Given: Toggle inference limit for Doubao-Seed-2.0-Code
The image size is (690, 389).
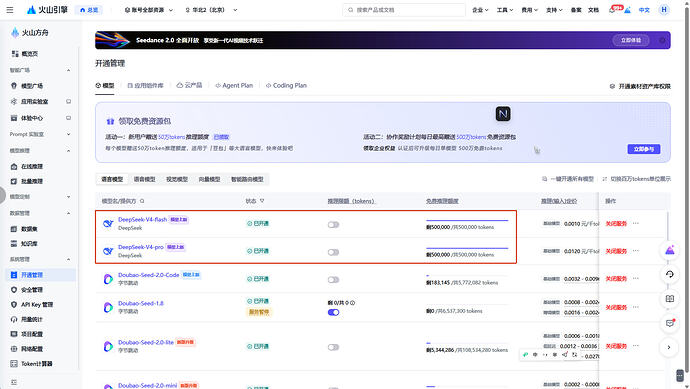Looking at the screenshot, I should pyautogui.click(x=333, y=280).
